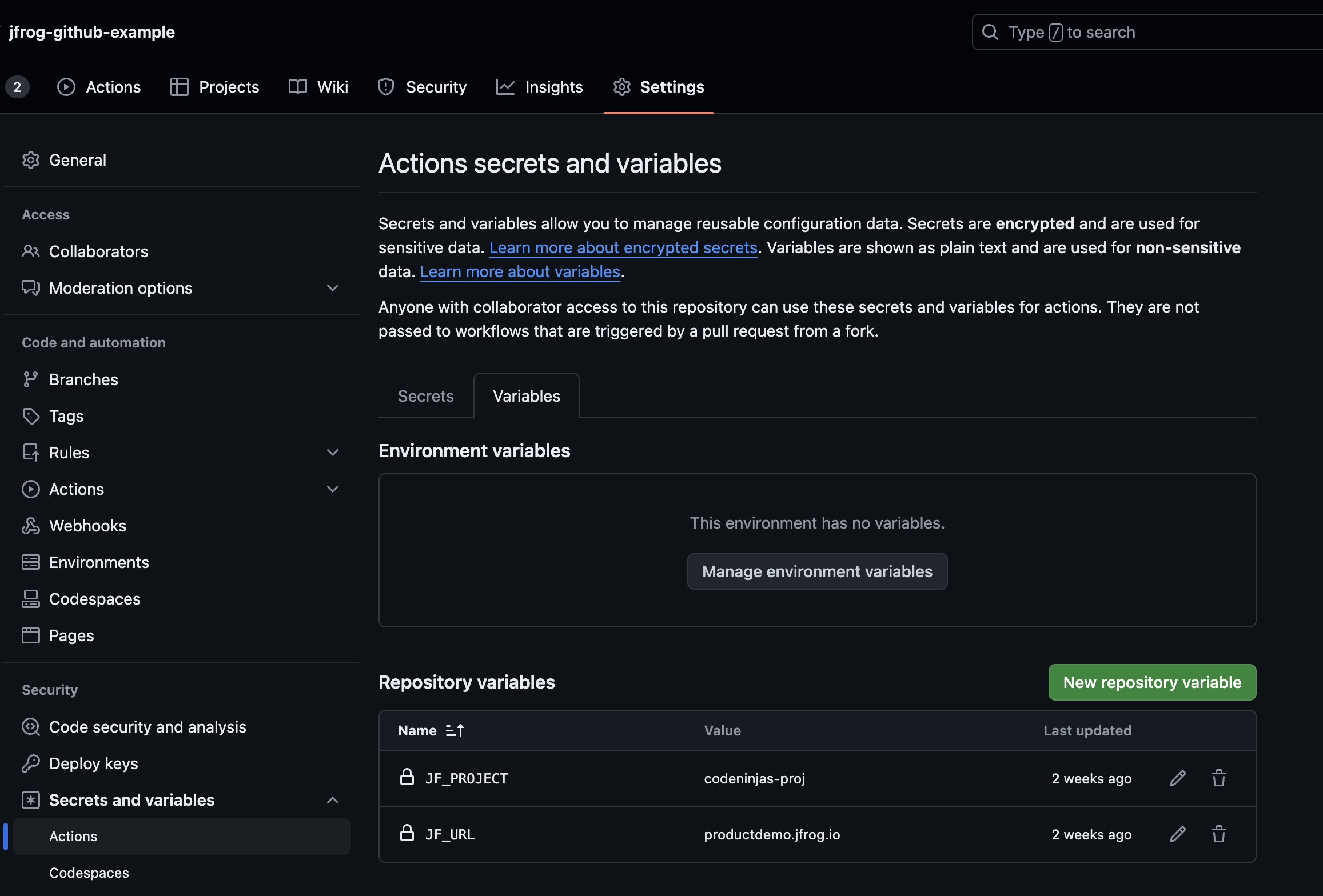Edit the JF_PROJECT variable with the pencil icon
Screen dimensions: 1323x896
(1177, 778)
